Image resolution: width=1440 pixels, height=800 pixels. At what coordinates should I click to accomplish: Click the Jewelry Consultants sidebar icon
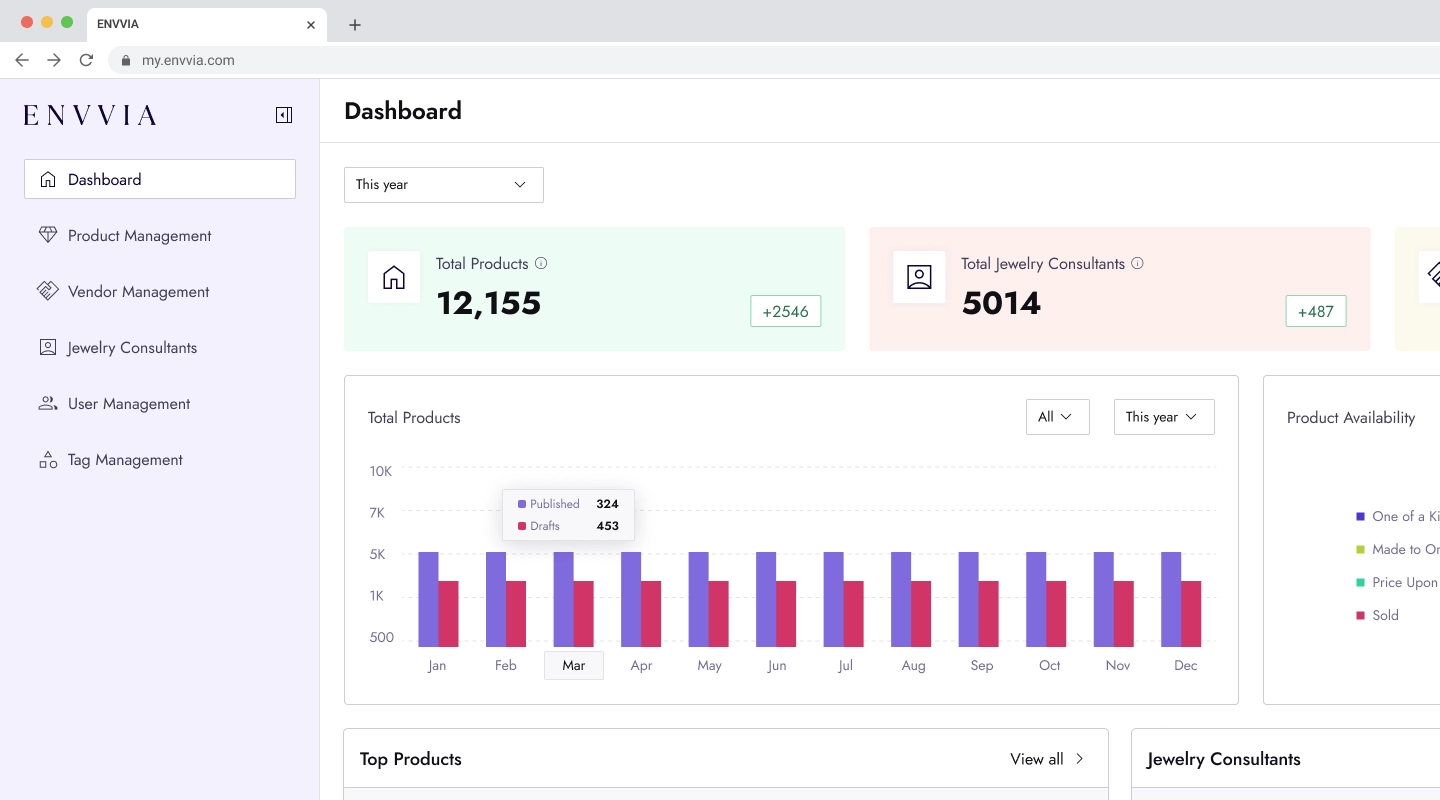pos(48,347)
